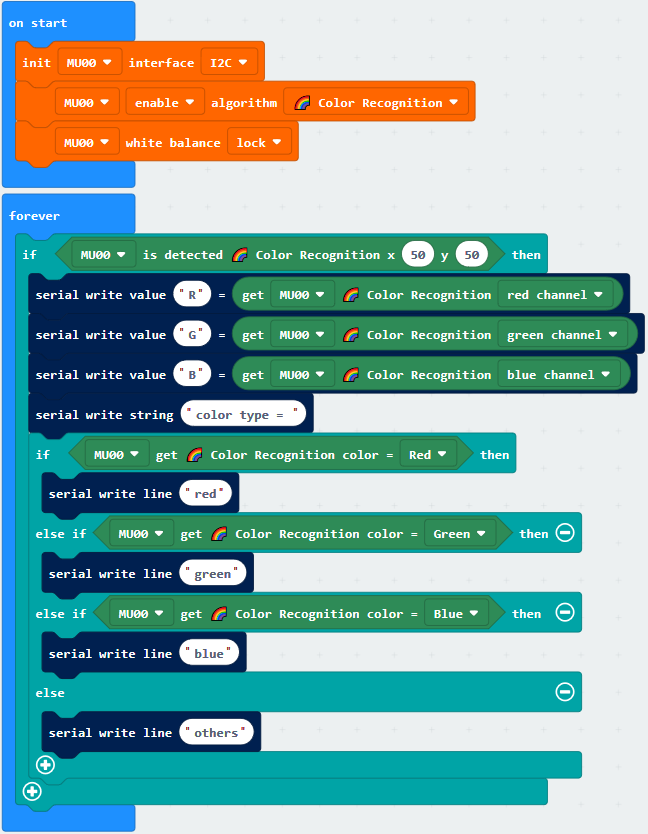Edit the "G" serial value name field
The height and width of the screenshot is (834, 648).
(192, 335)
